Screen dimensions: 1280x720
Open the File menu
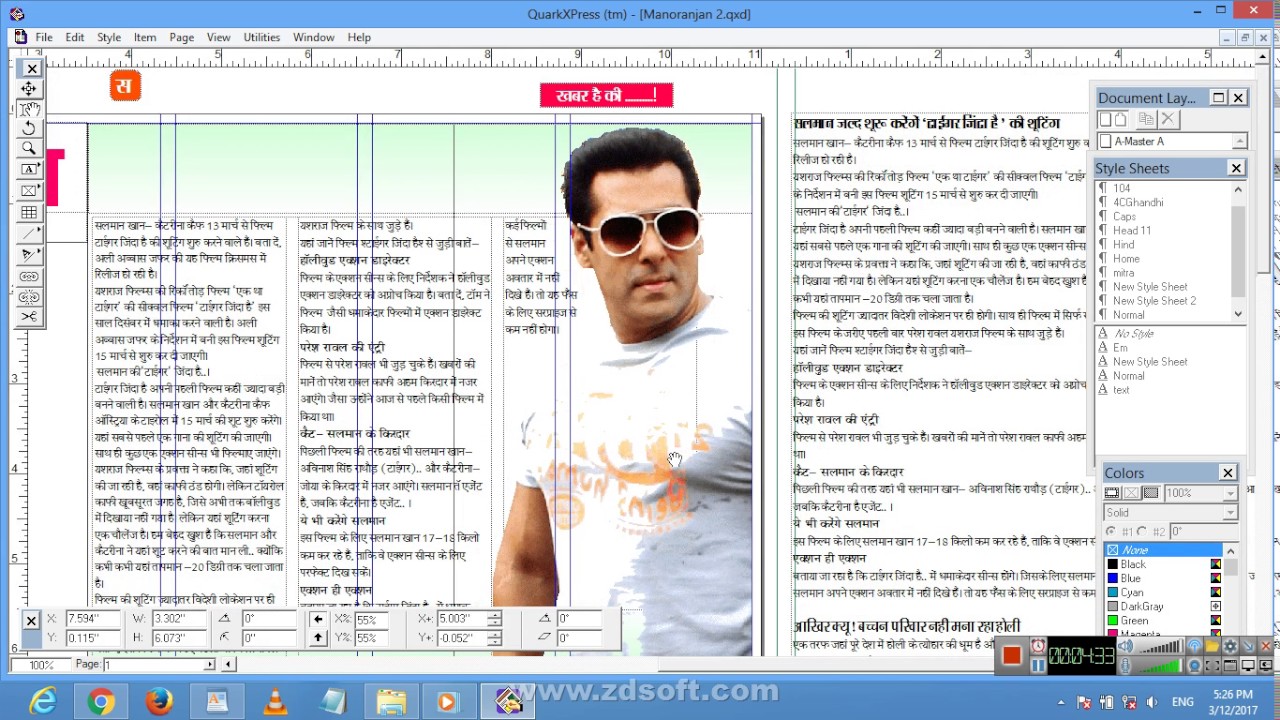44,37
